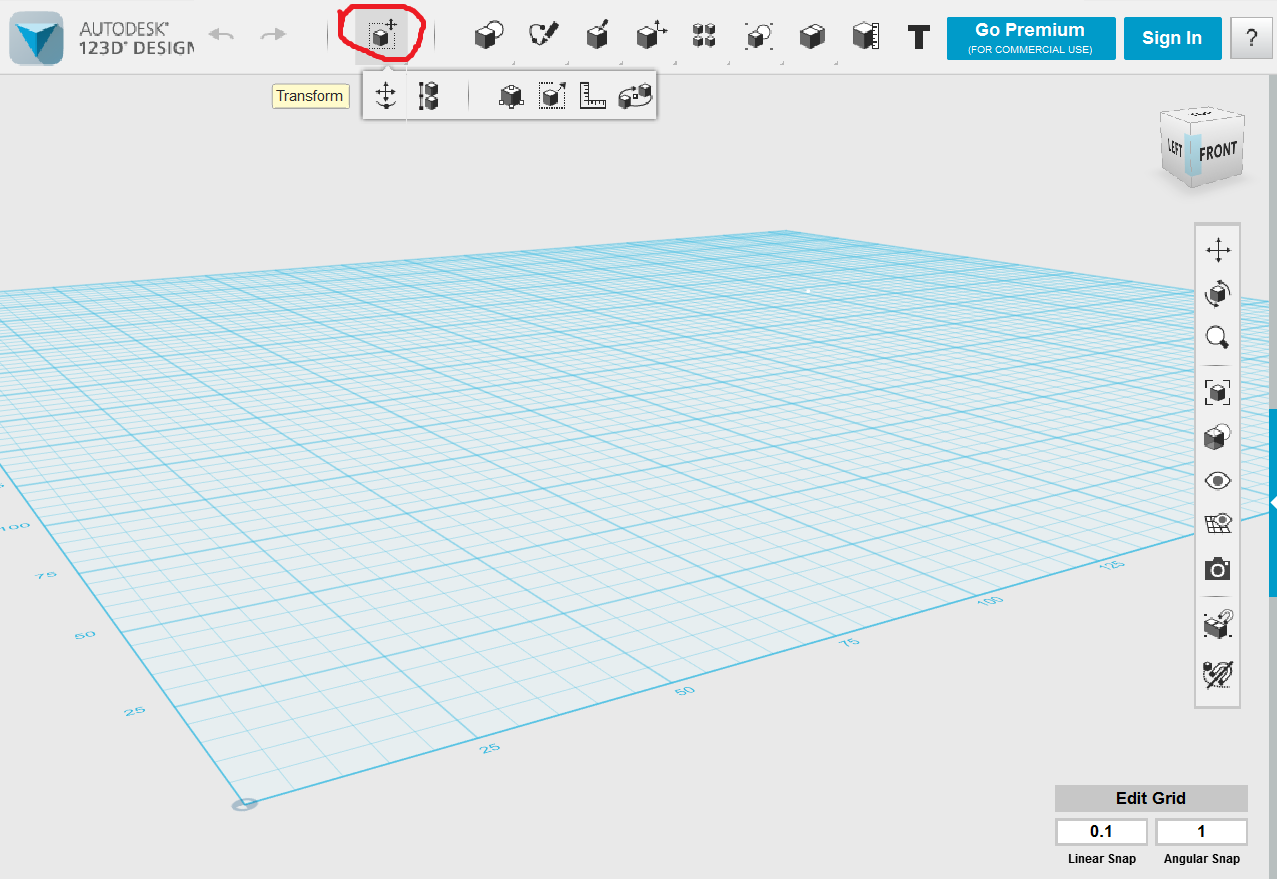
Task: Open the Construct tools menu
Action: tap(597, 37)
